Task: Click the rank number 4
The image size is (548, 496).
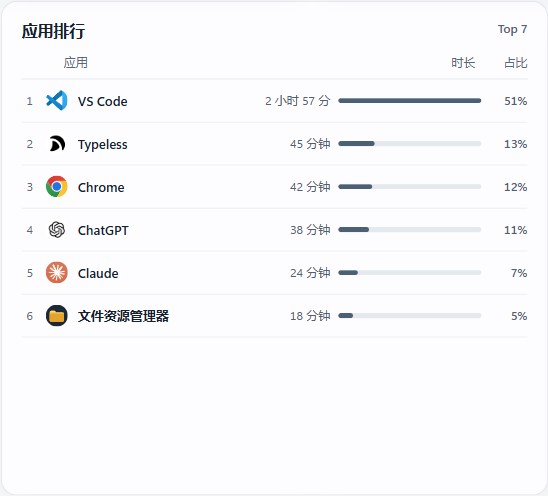Action: 30,230
